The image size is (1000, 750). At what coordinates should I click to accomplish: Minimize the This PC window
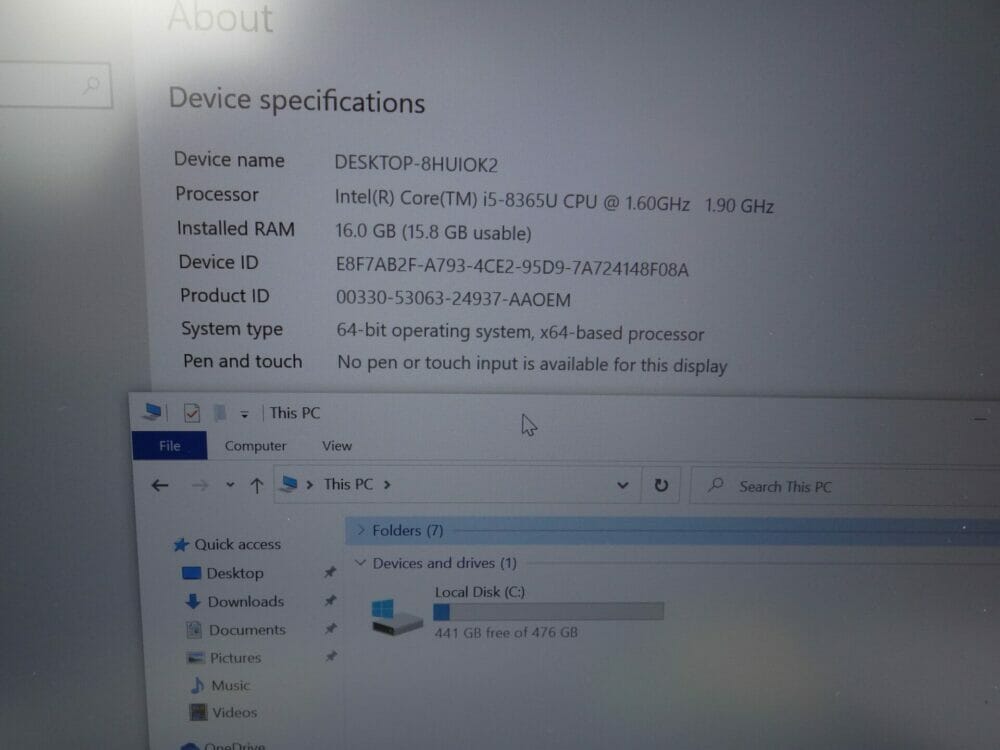[980, 419]
